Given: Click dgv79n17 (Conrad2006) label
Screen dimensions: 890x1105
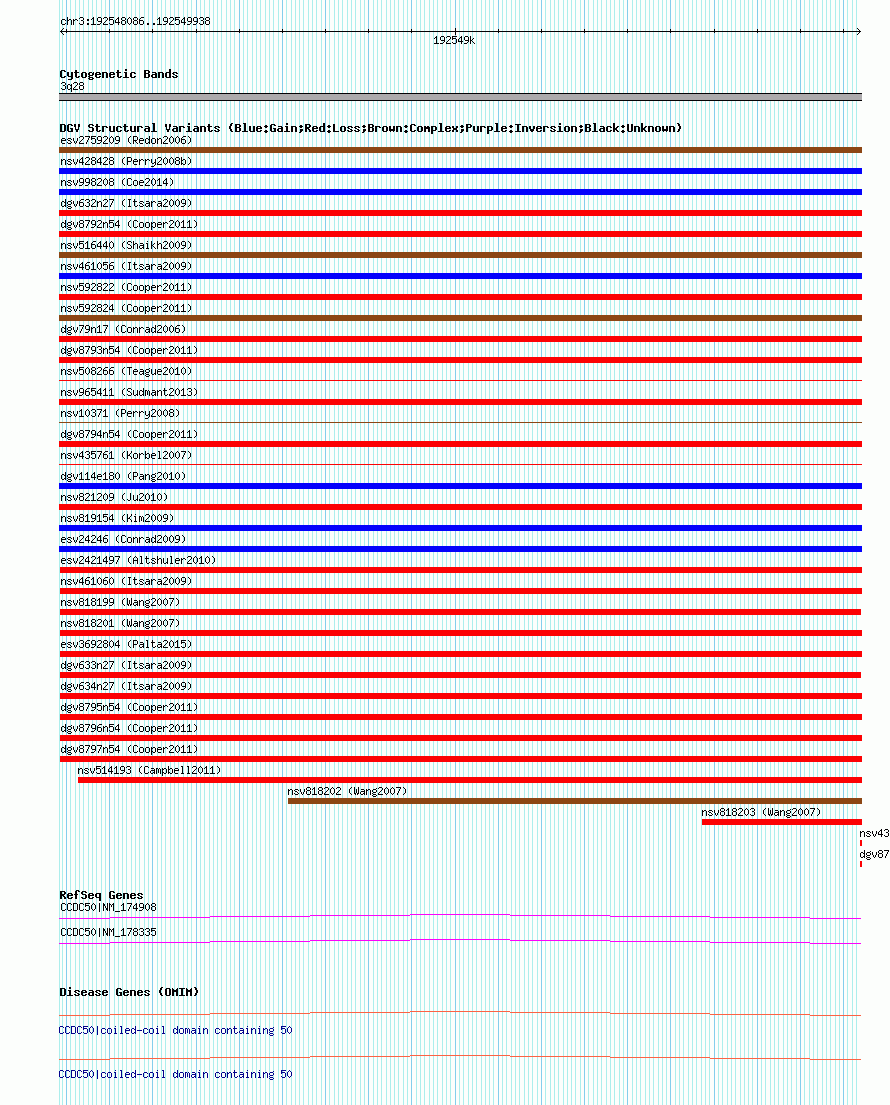Looking at the screenshot, I should click(x=123, y=329).
